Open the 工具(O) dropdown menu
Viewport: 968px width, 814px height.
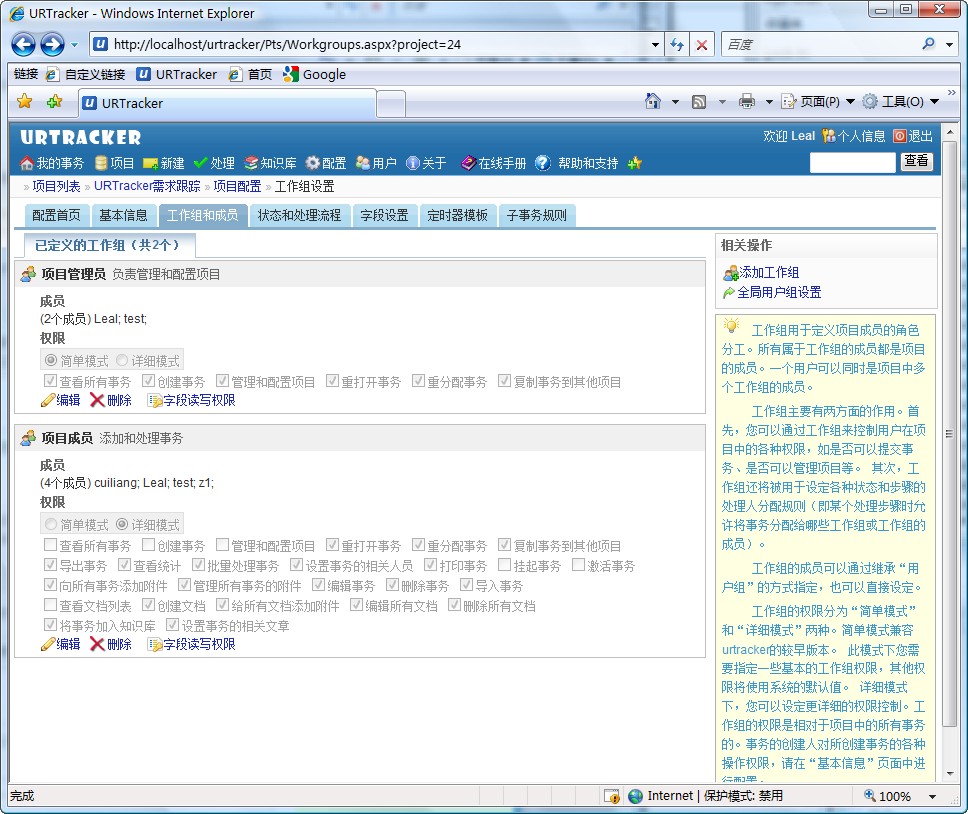tap(901, 102)
